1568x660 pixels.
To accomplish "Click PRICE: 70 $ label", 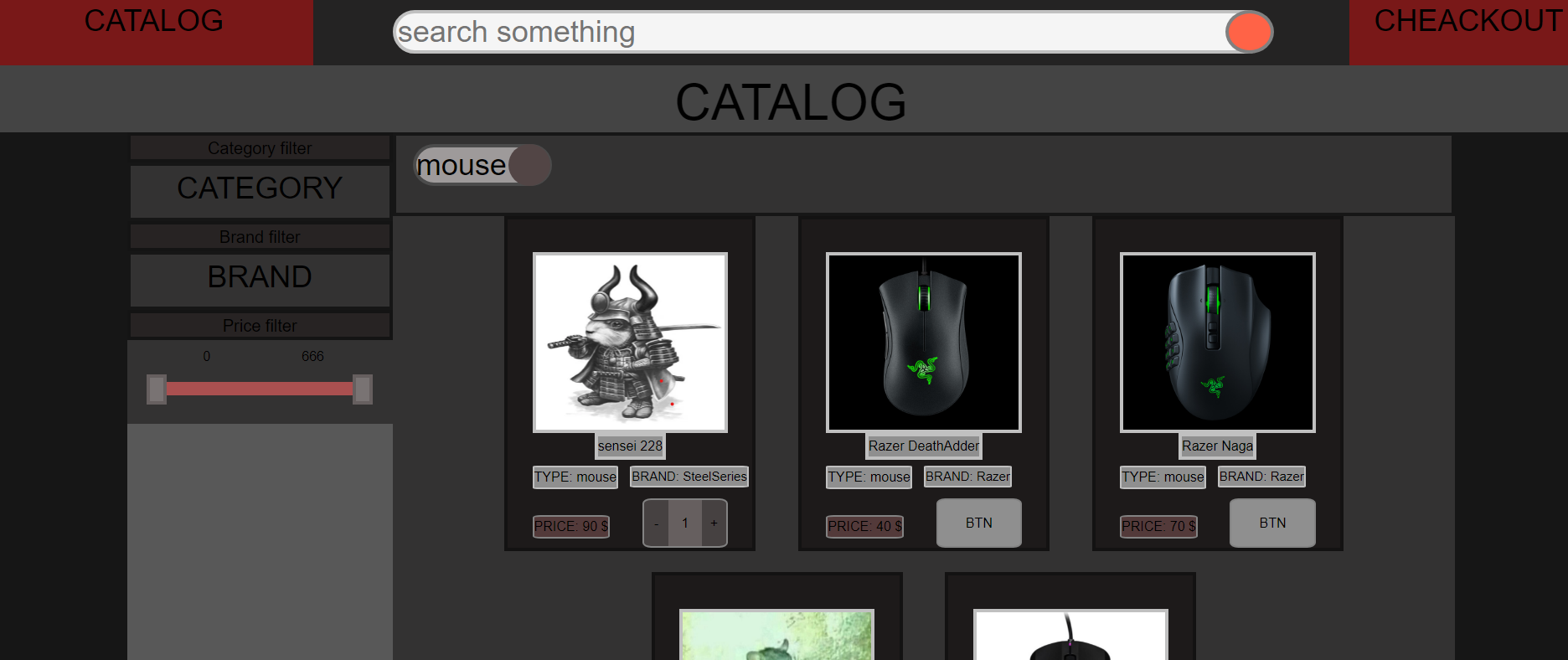I will click(1159, 527).
